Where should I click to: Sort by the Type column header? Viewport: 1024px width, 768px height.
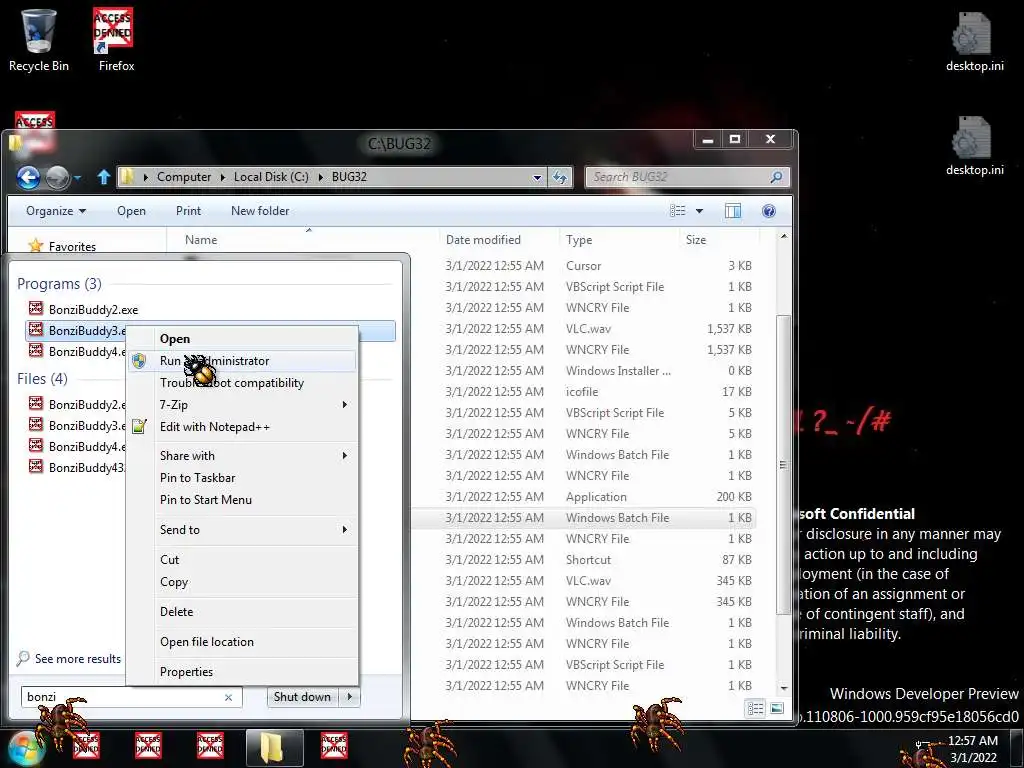pos(579,240)
